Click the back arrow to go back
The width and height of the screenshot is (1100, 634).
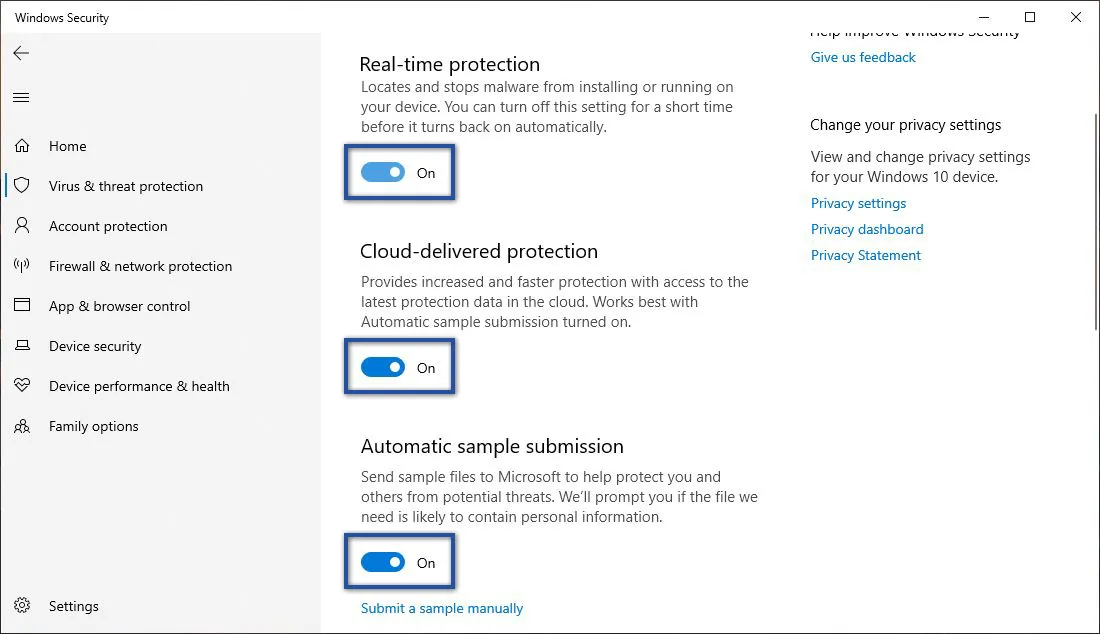pos(21,53)
